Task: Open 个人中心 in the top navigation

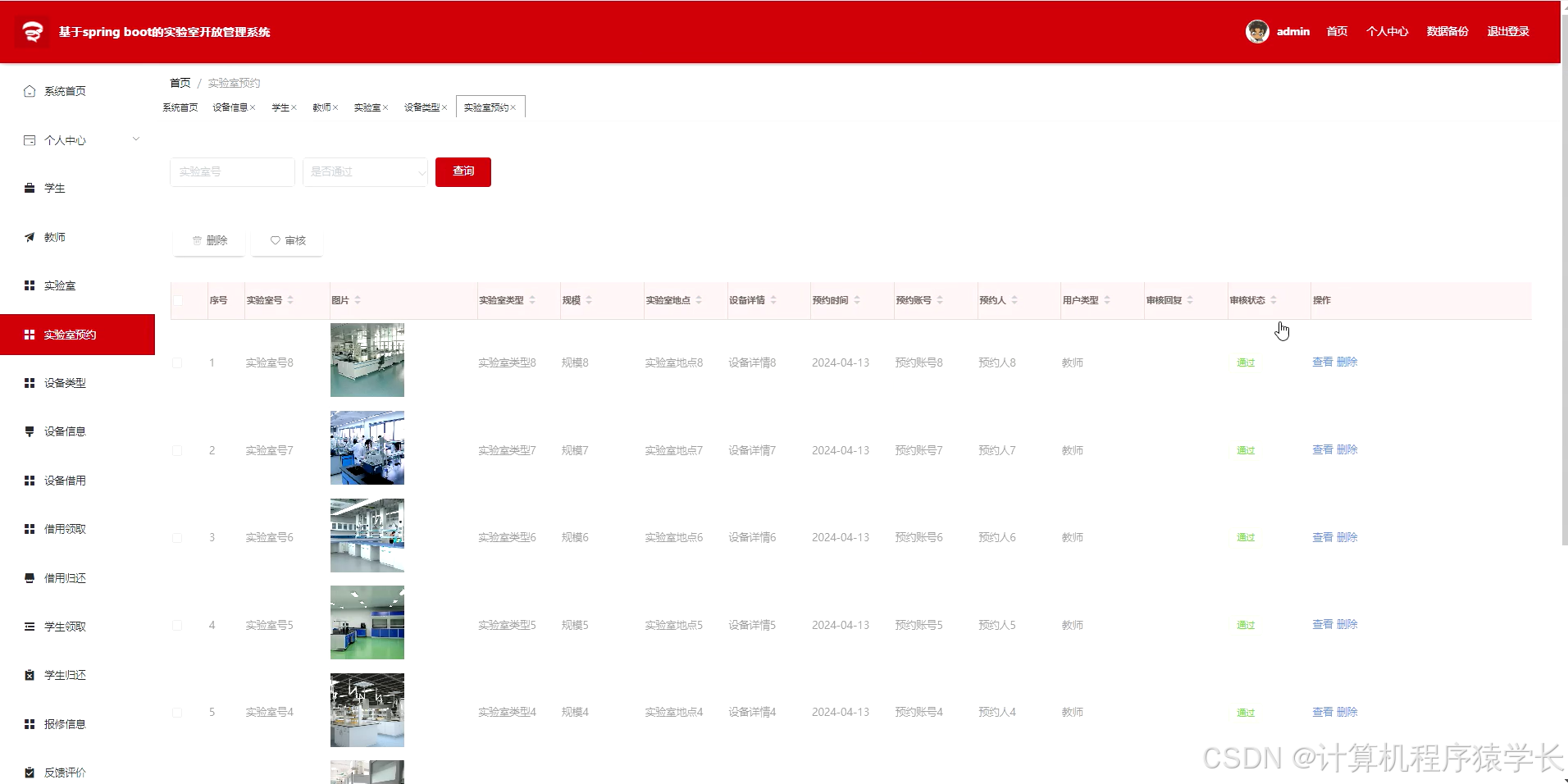Action: 1388,31
